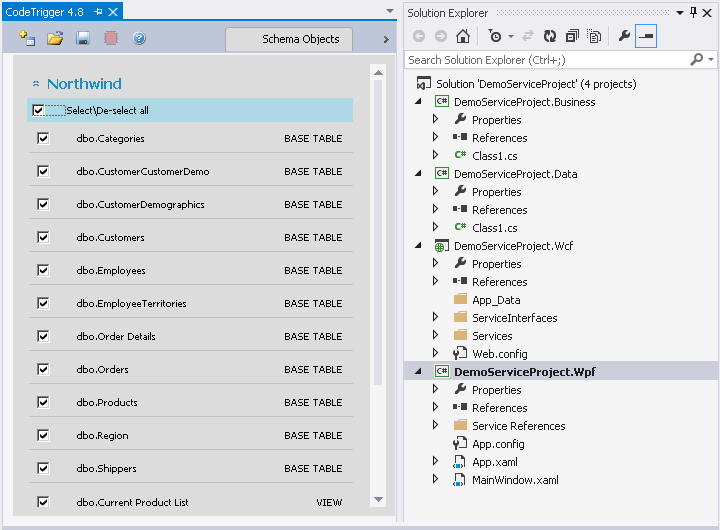Screen dimensions: 720x530
Task: Uncheck the dbo.Orders table checkbox
Action: tap(43, 370)
